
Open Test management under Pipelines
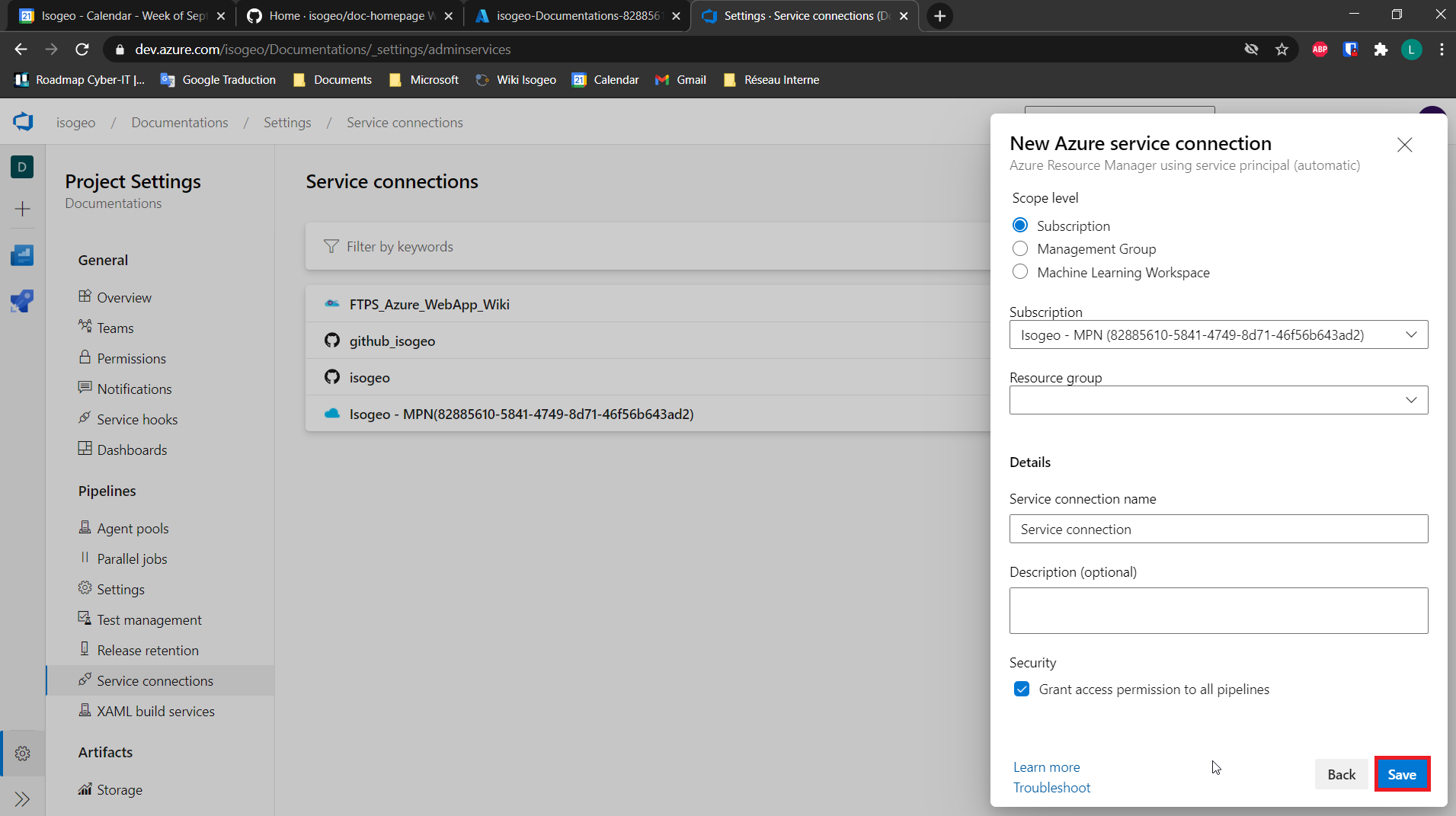(149, 619)
